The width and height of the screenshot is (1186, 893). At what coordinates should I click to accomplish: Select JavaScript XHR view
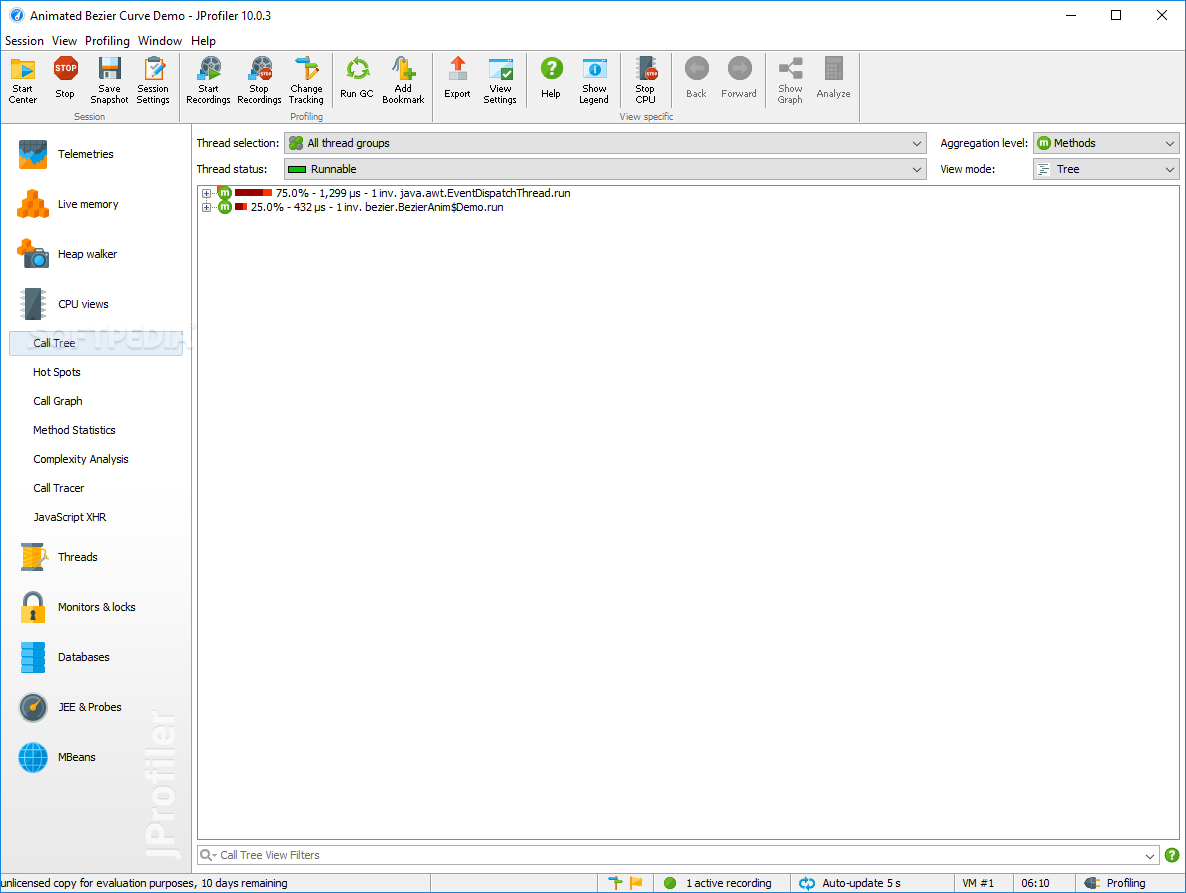click(x=70, y=517)
